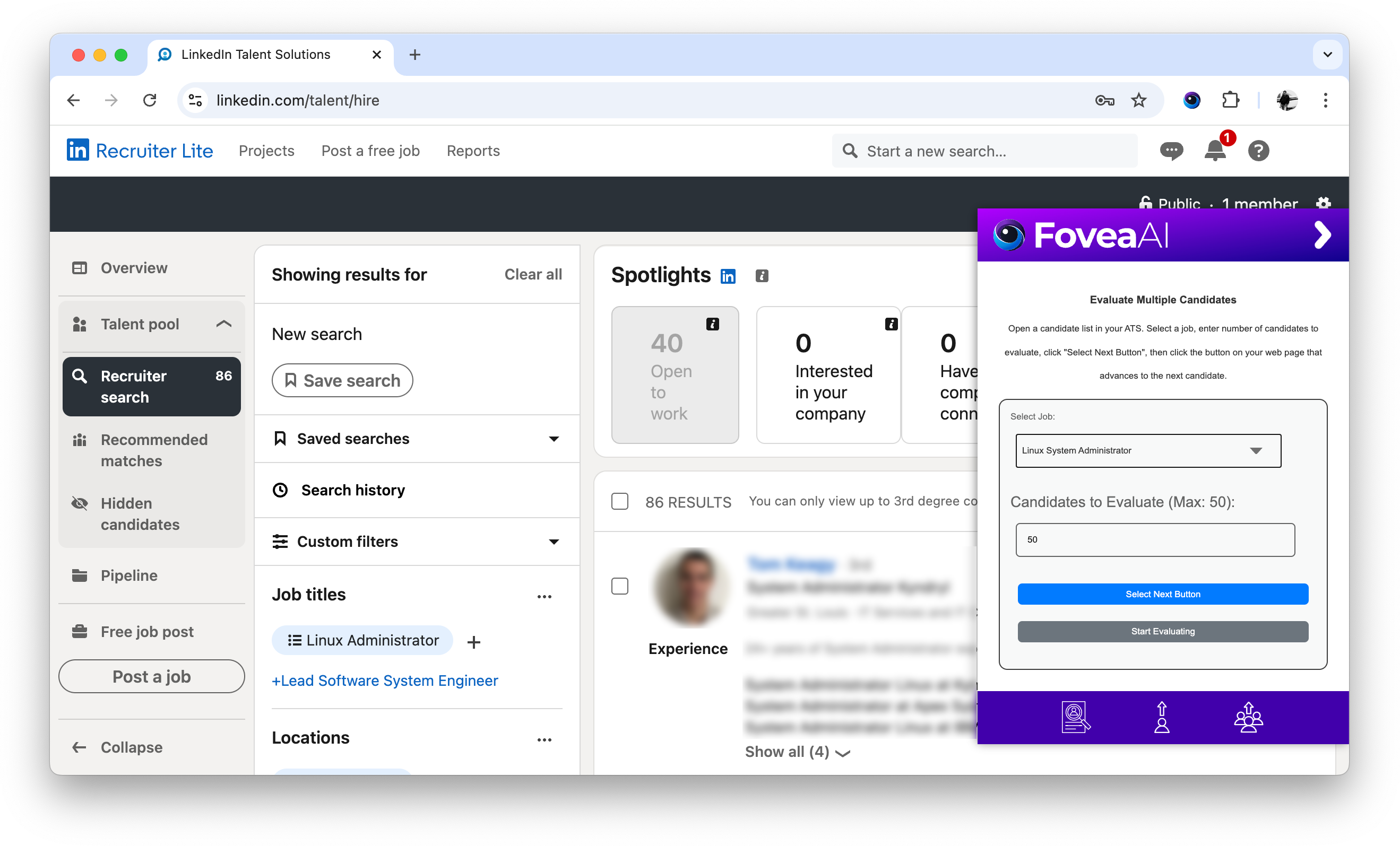This screenshot has height=846, width=1400.
Task: Open Pipeline in sidebar
Action: (151, 574)
